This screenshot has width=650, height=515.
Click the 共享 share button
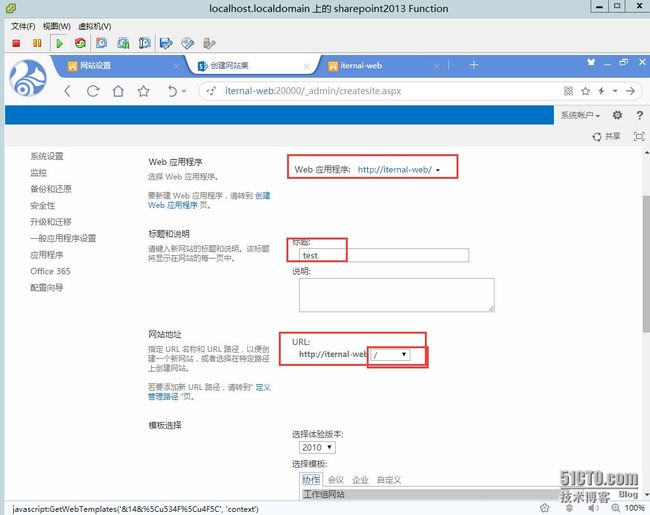click(x=606, y=136)
